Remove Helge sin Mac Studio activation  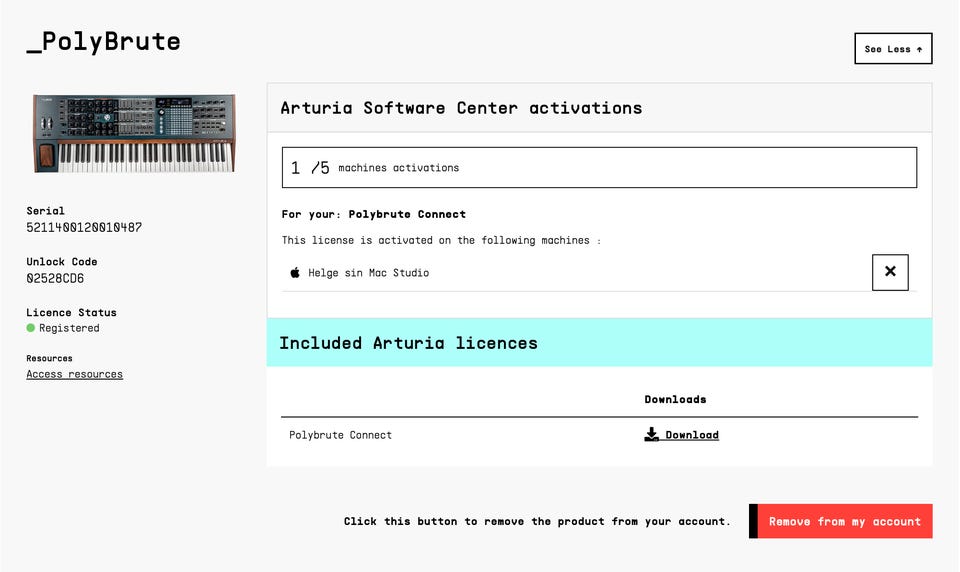(890, 272)
